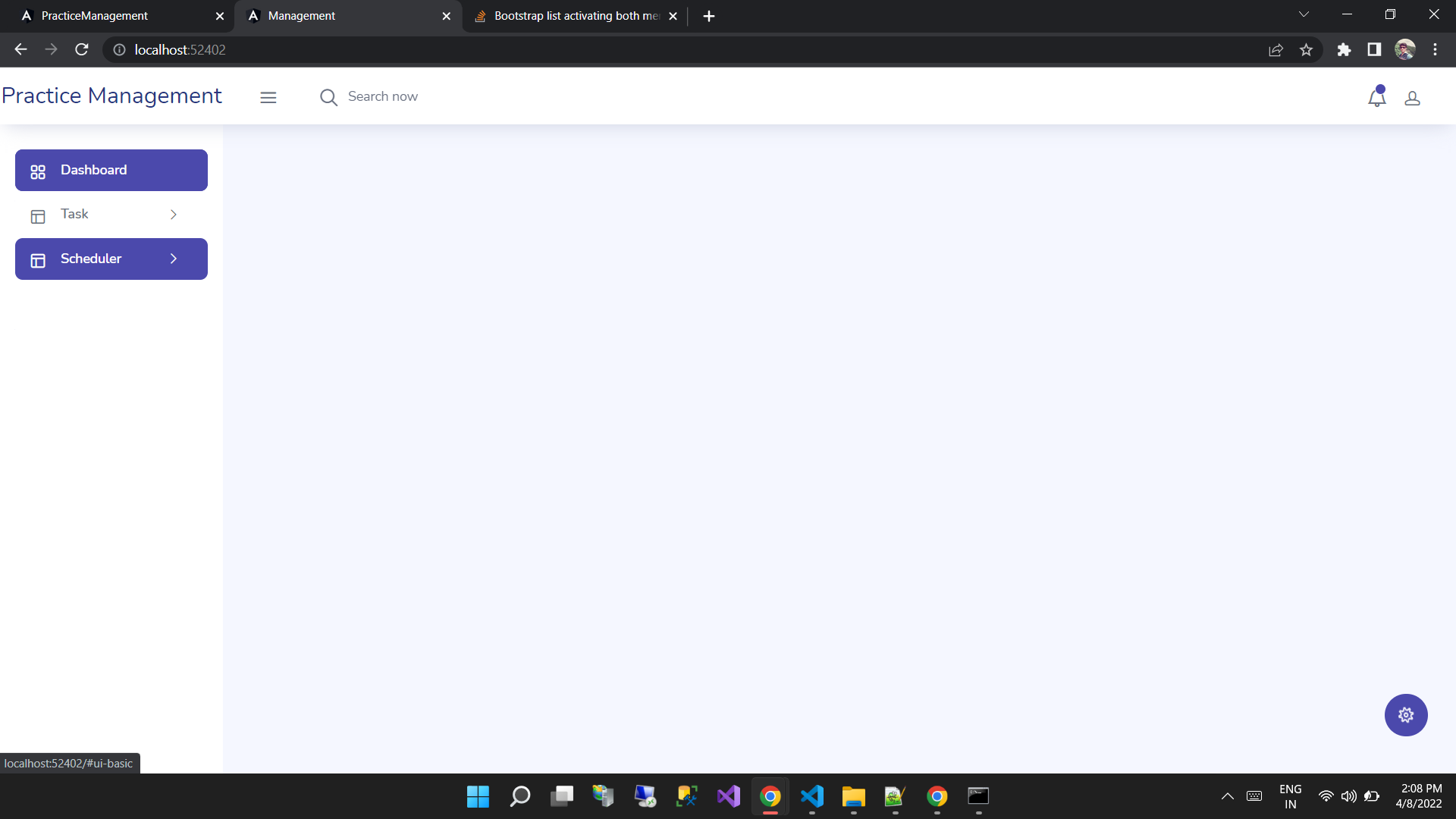Click the Practice Management title link
Screen dimensions: 1456x819
tap(111, 95)
